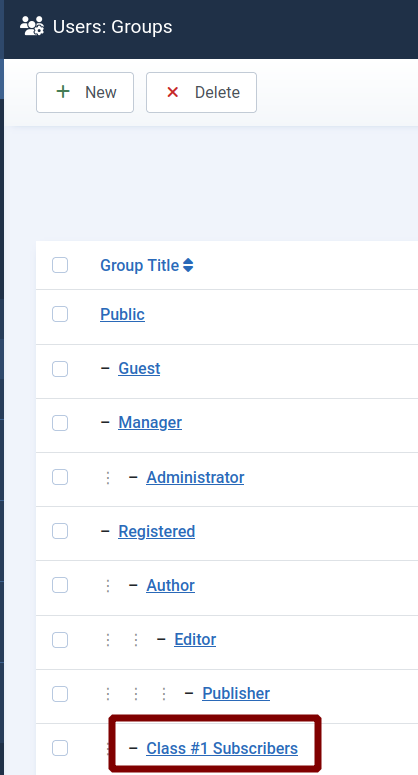Open the Public group link

pyautogui.click(x=123, y=314)
